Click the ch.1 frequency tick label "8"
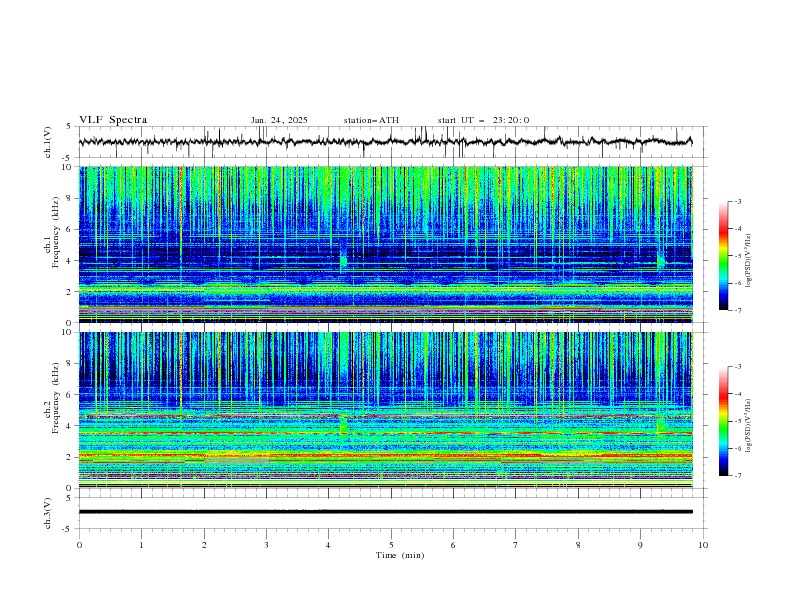This screenshot has width=792, height=612. click(x=71, y=198)
